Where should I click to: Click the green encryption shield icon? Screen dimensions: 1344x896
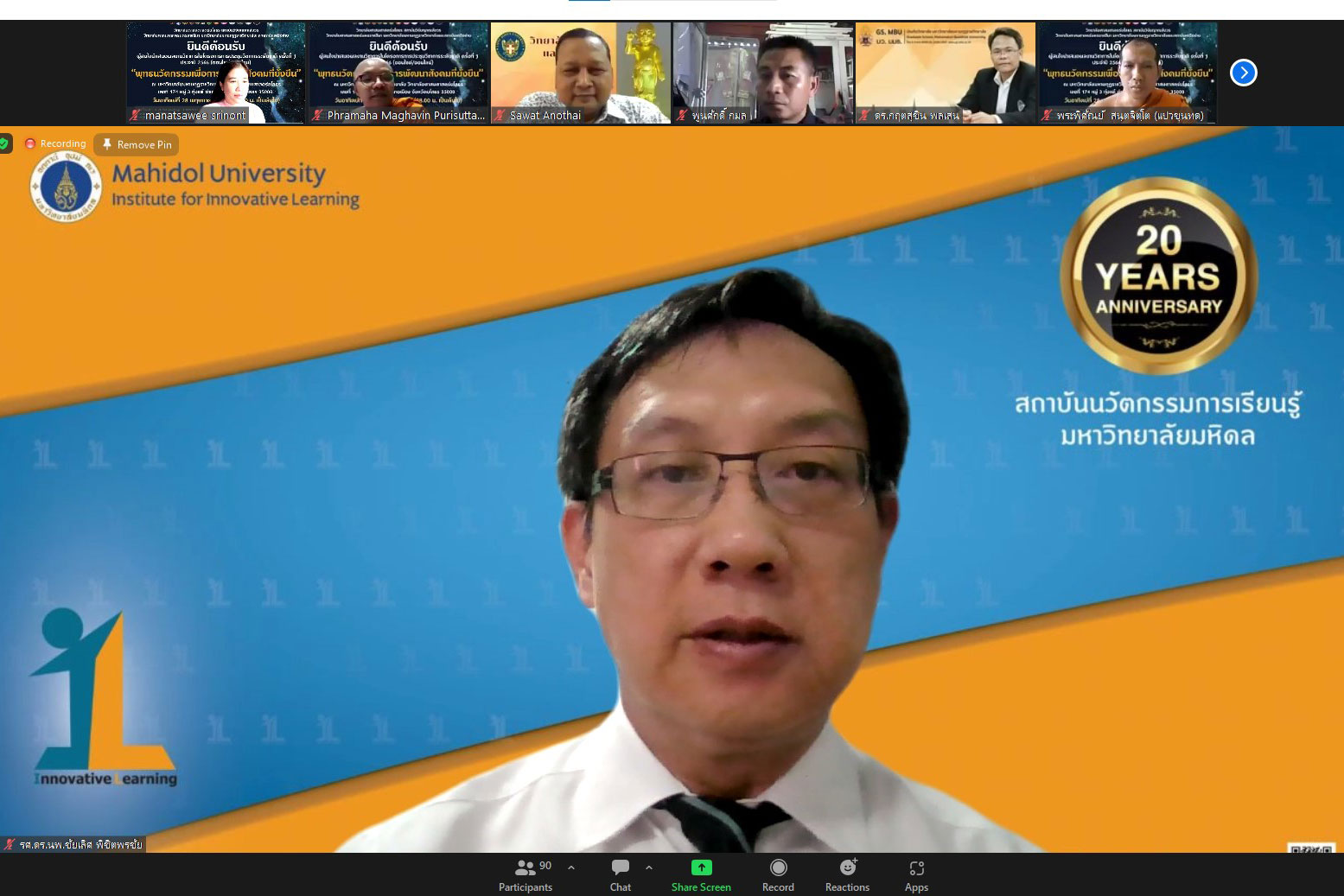[5, 143]
